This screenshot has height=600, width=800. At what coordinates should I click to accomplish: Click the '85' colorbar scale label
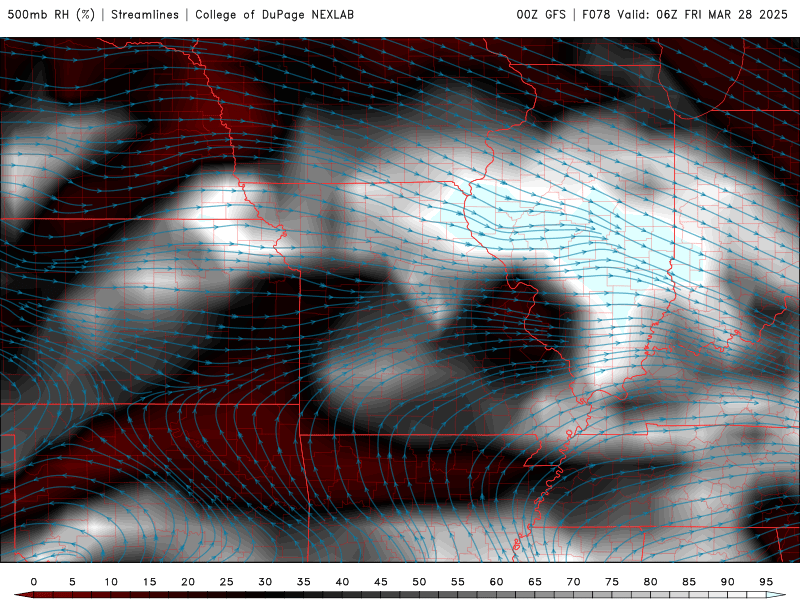(x=689, y=582)
